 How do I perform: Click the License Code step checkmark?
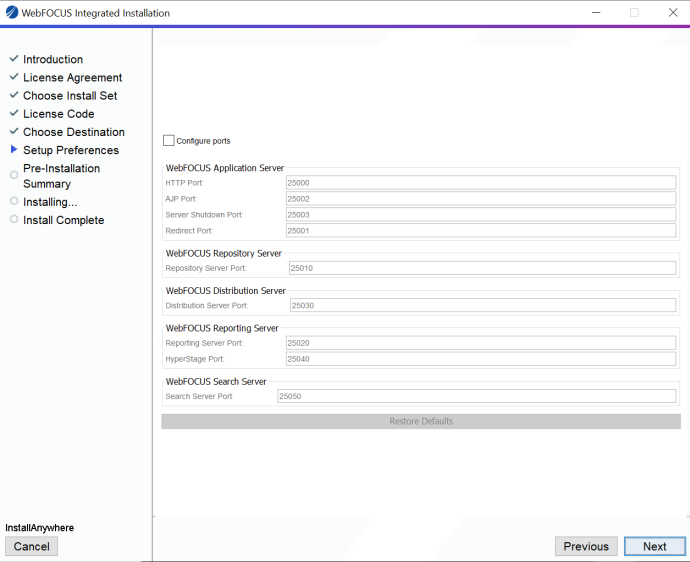(14, 113)
